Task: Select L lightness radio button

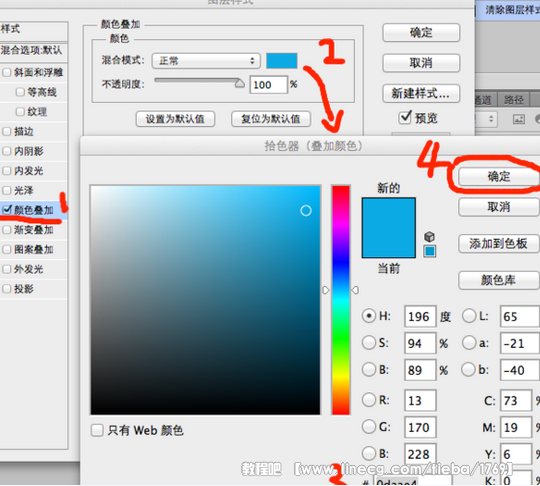Action: (469, 316)
